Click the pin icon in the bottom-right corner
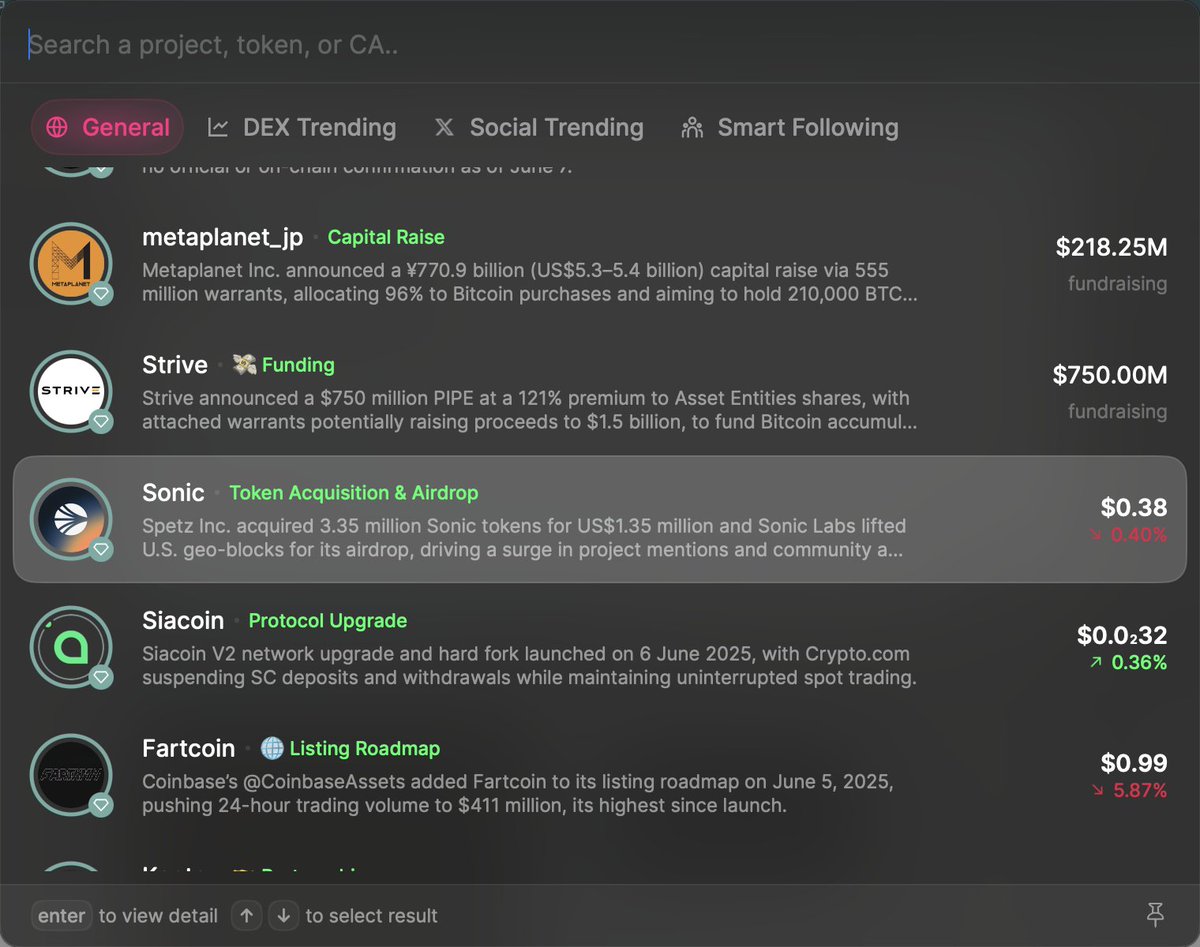This screenshot has height=947, width=1200. coord(1155,914)
